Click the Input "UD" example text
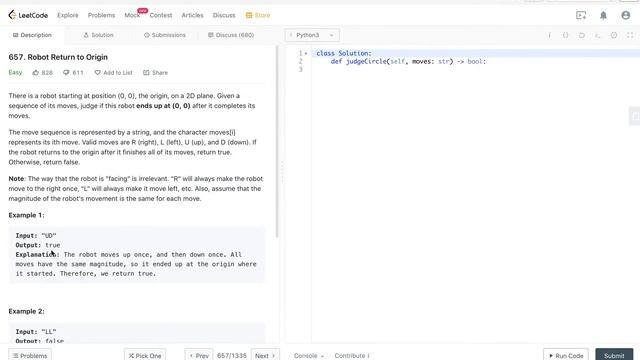Image resolution: width=640 pixels, height=360 pixels. click(36, 236)
